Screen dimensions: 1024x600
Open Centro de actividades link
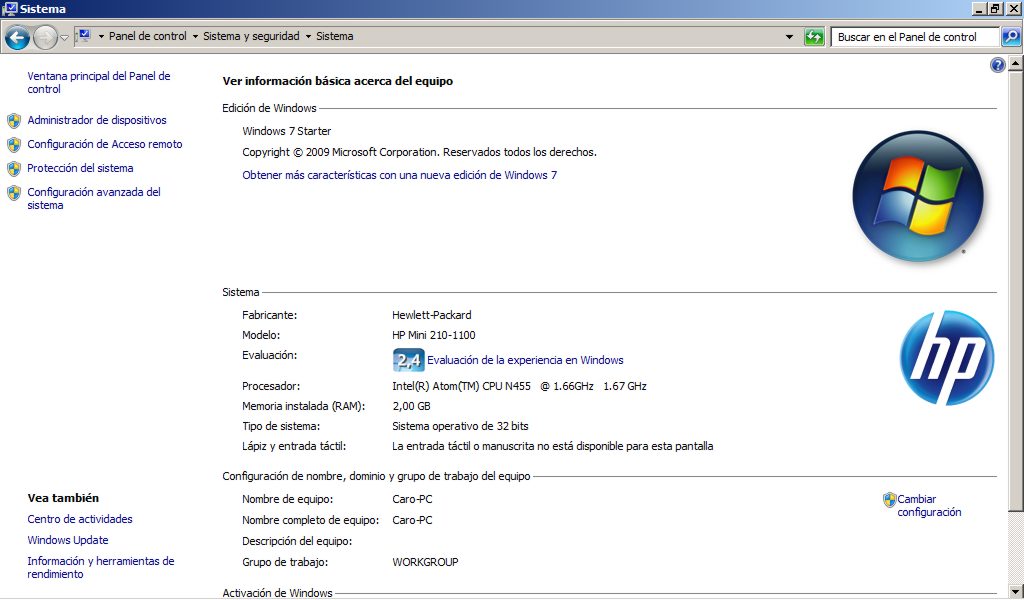pos(80,519)
